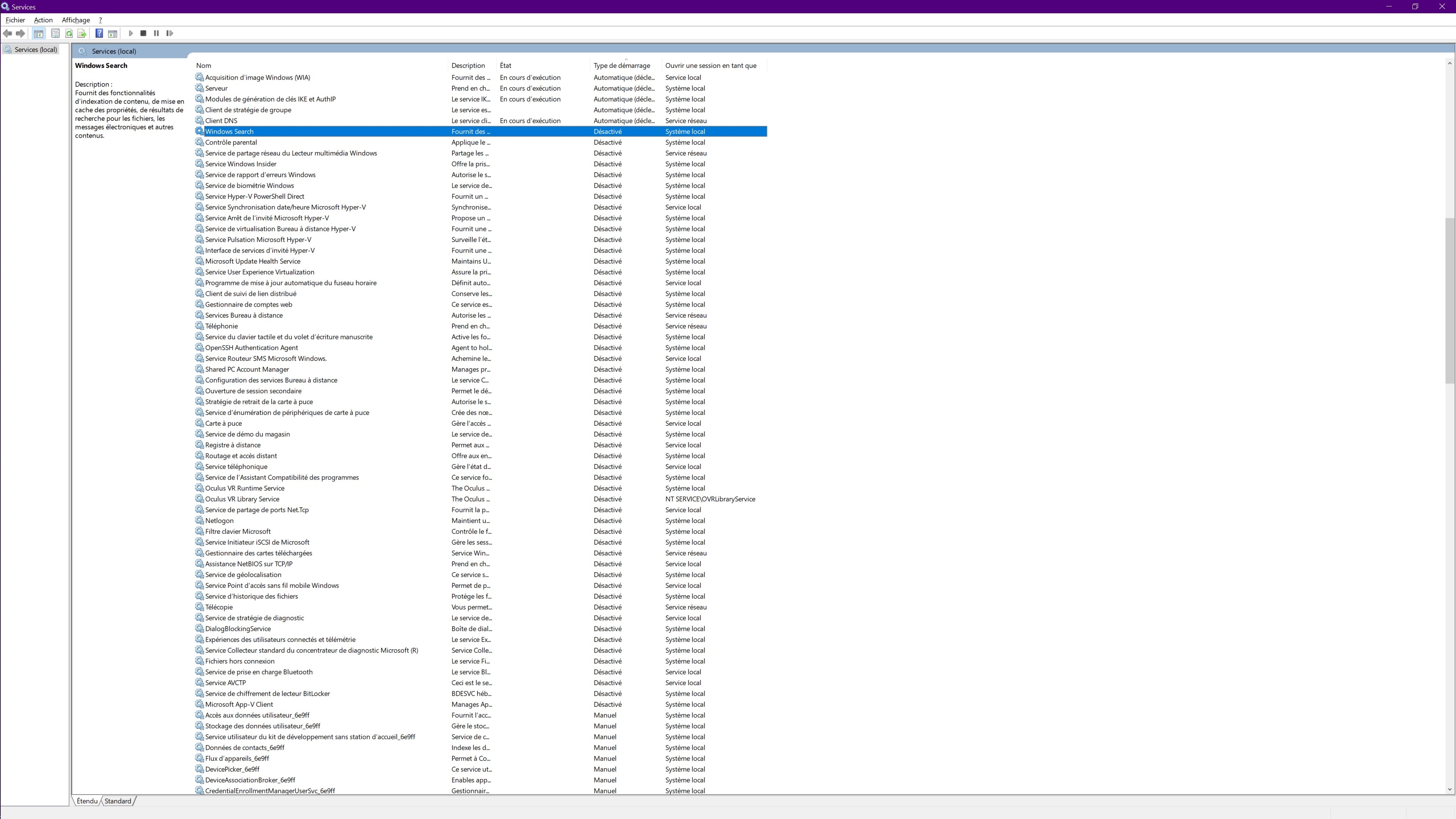Open the Affichage menu

76,20
